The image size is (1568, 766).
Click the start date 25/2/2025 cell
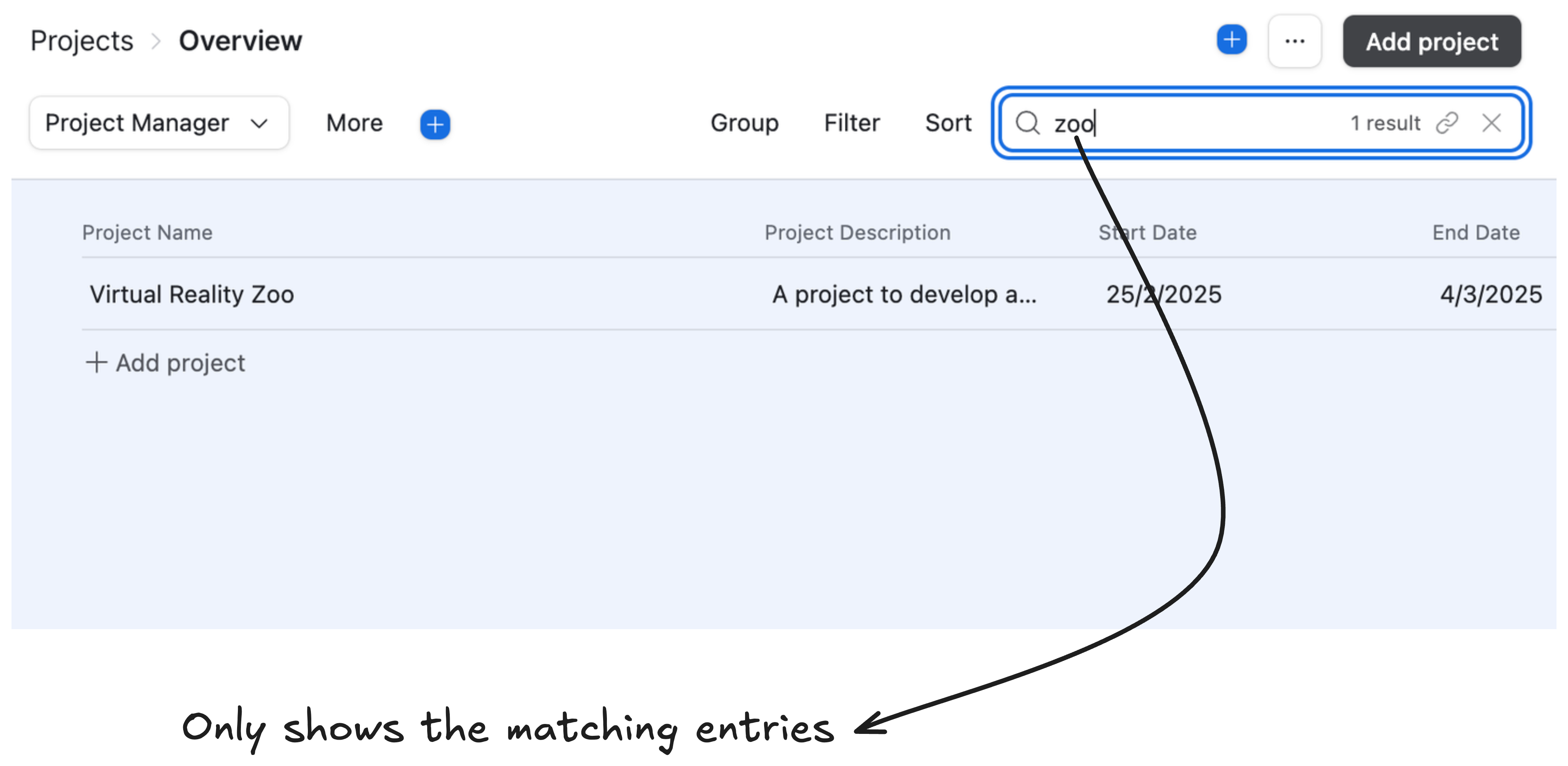[x=1163, y=294]
